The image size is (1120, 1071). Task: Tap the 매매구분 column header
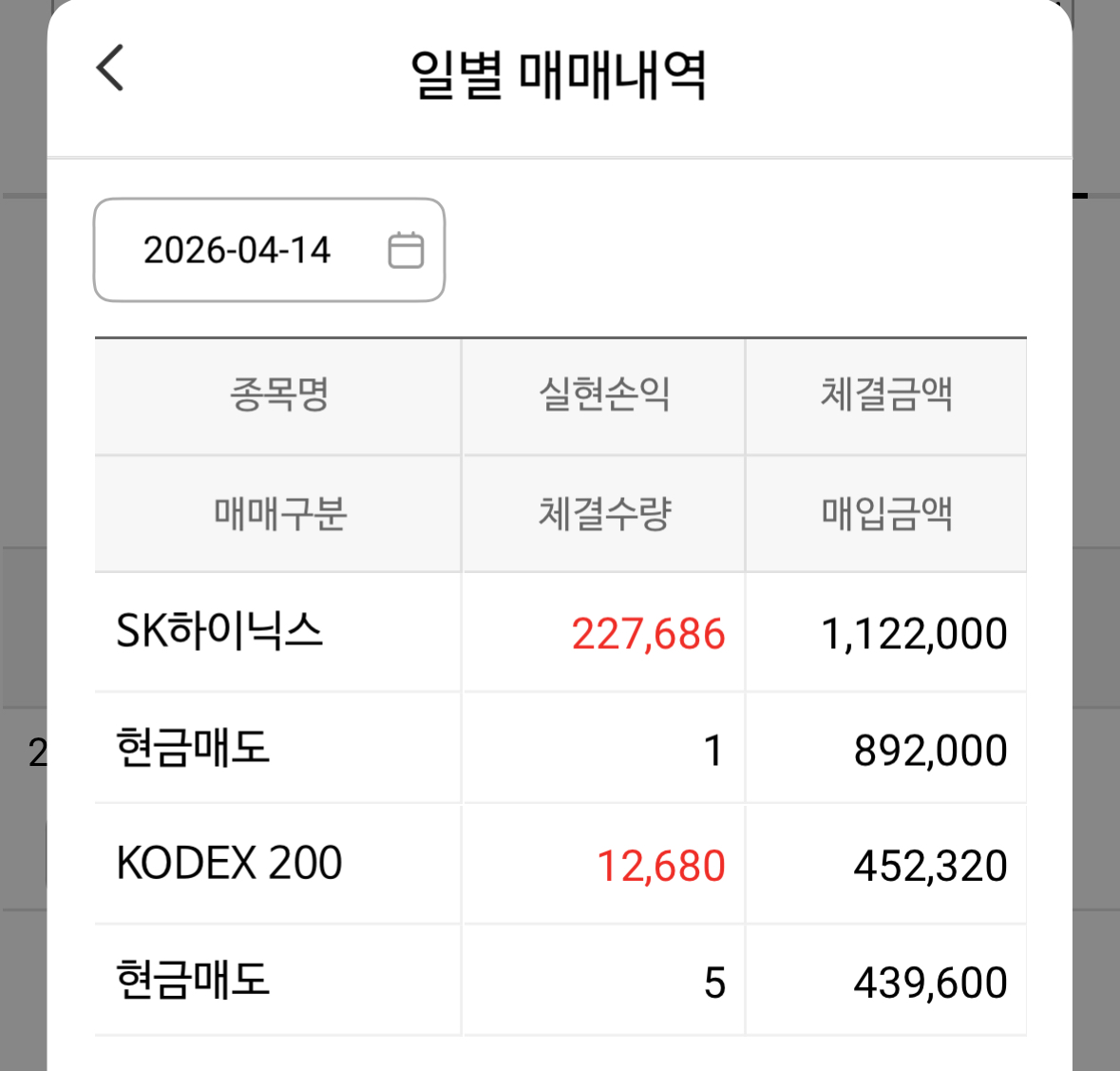tap(278, 514)
